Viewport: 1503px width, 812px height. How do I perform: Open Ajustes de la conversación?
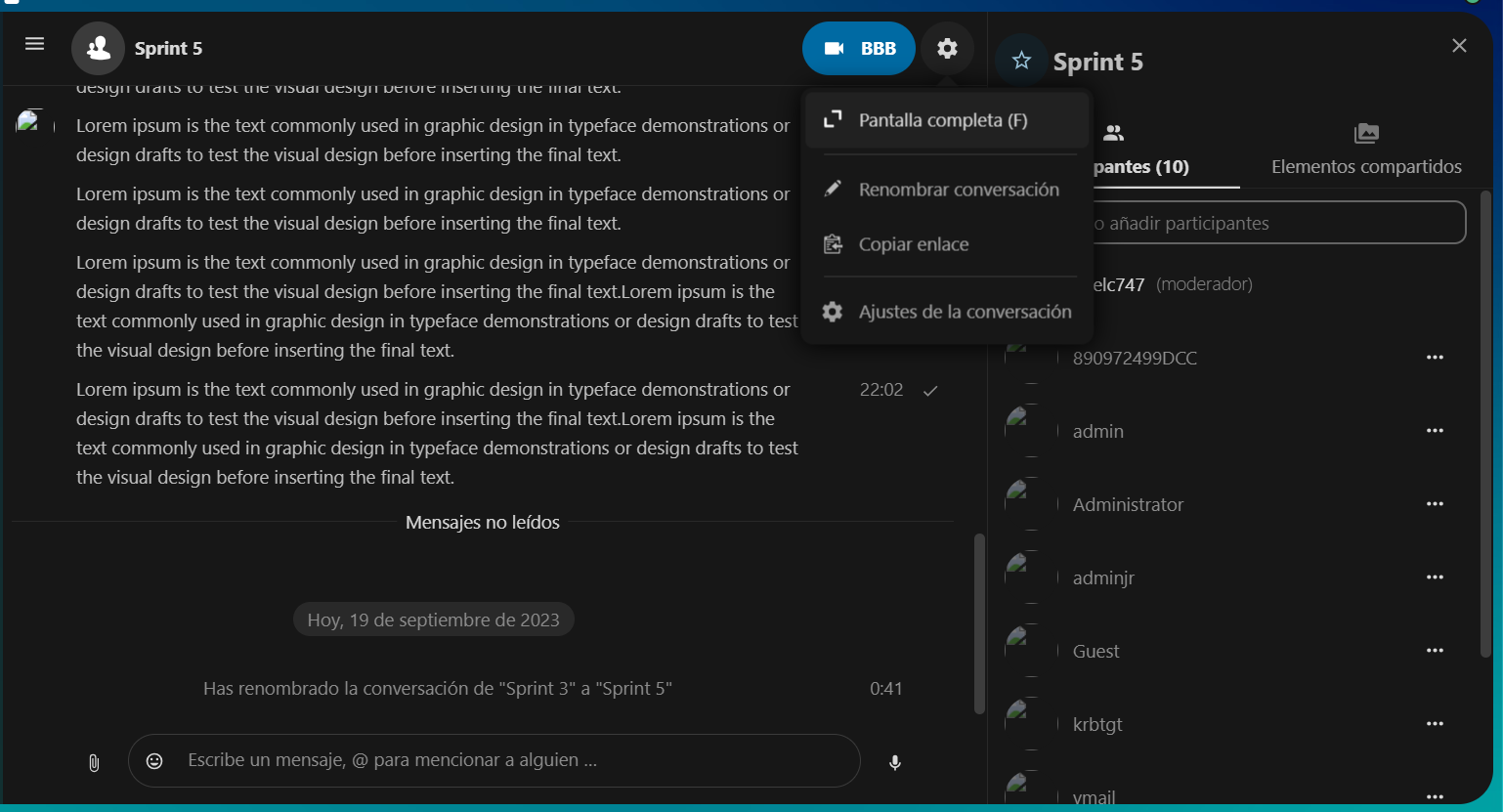tap(947, 312)
